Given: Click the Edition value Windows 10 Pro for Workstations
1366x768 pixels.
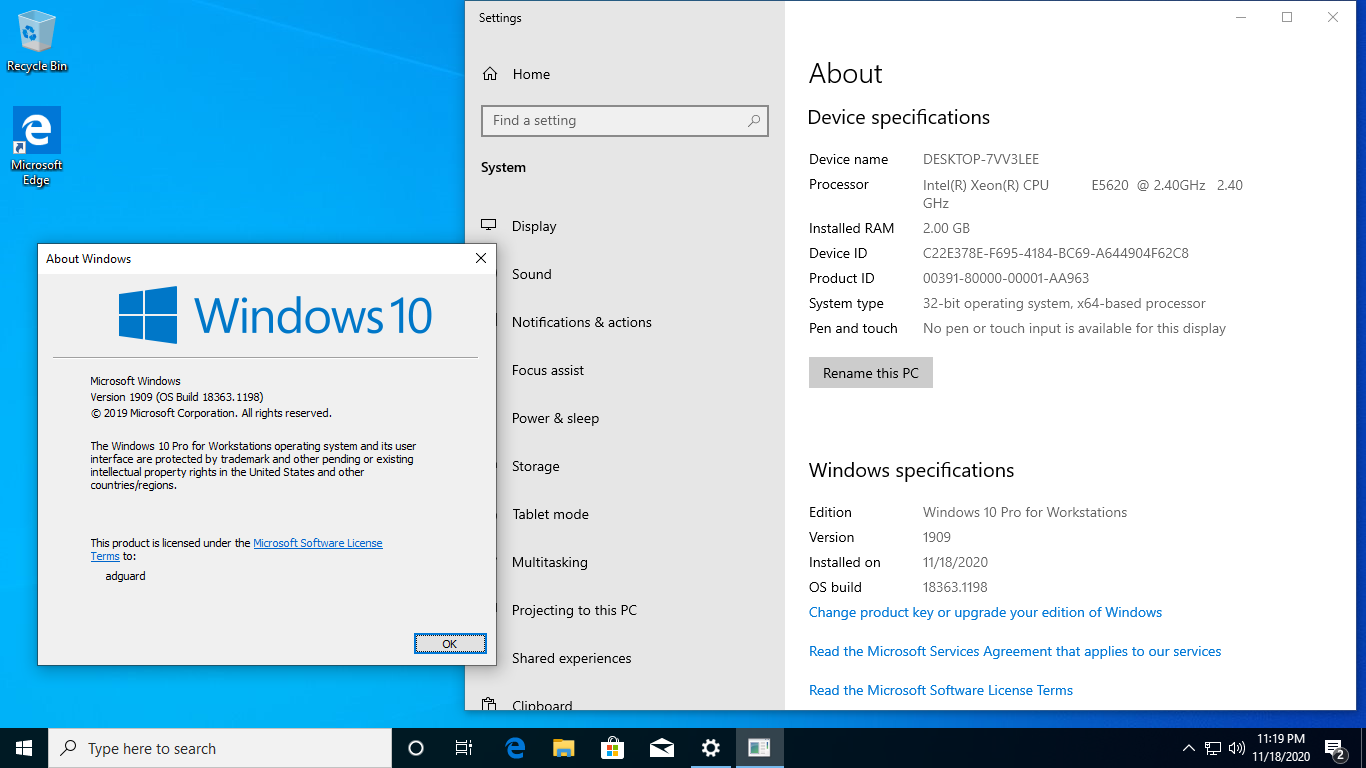Looking at the screenshot, I should [1025, 512].
